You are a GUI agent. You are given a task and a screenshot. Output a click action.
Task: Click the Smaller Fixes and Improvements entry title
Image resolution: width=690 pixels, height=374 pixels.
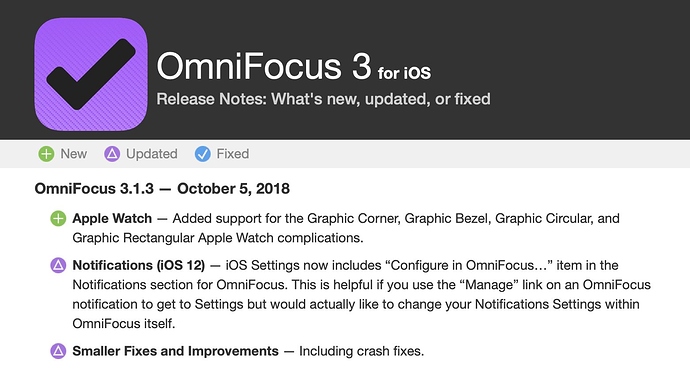176,351
